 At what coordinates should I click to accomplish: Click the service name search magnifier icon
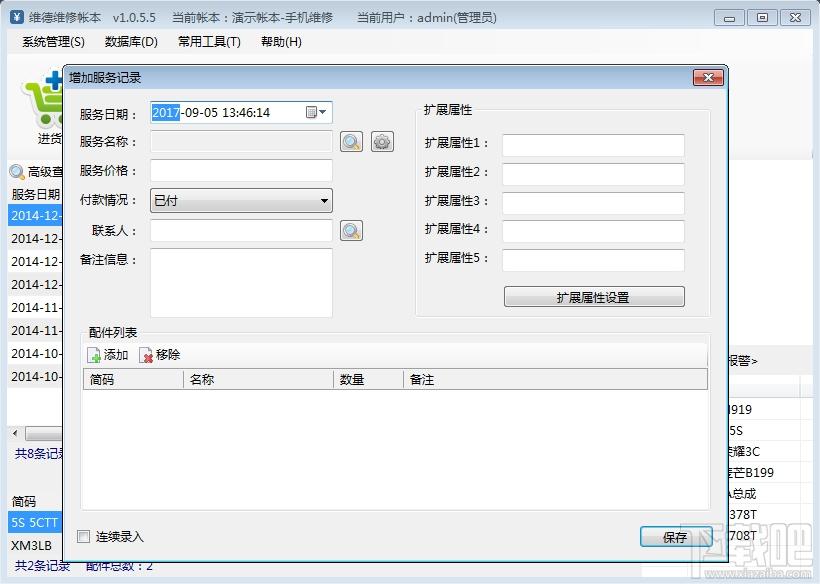[351, 142]
